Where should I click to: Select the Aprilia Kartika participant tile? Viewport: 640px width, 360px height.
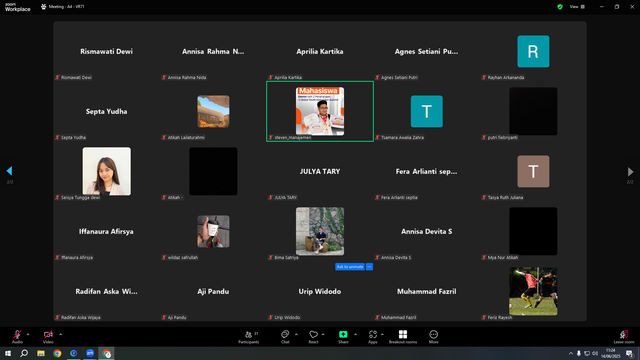click(x=320, y=51)
